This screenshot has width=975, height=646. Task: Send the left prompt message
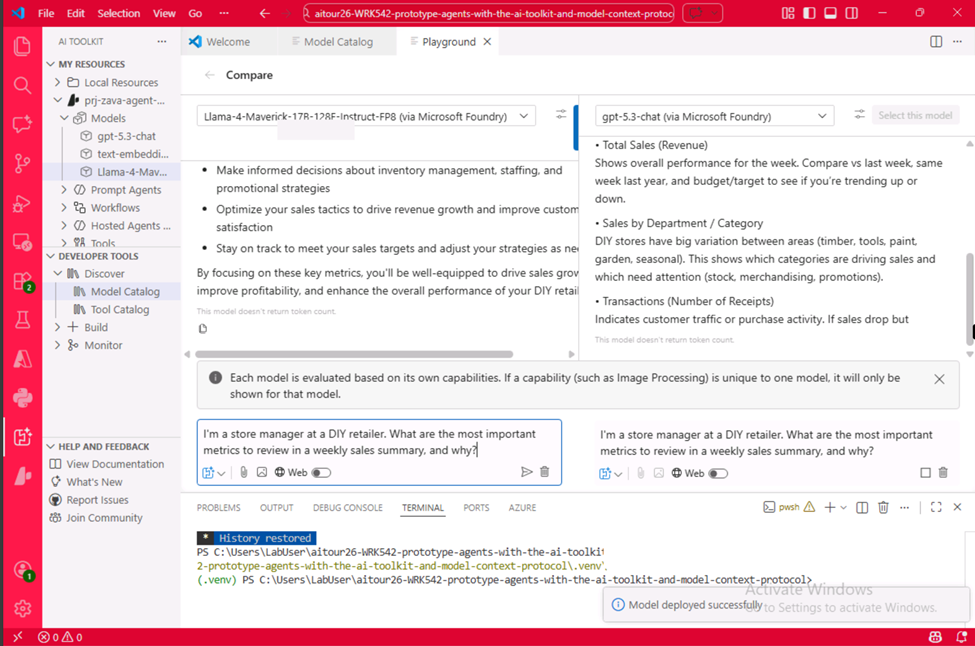[x=527, y=472]
